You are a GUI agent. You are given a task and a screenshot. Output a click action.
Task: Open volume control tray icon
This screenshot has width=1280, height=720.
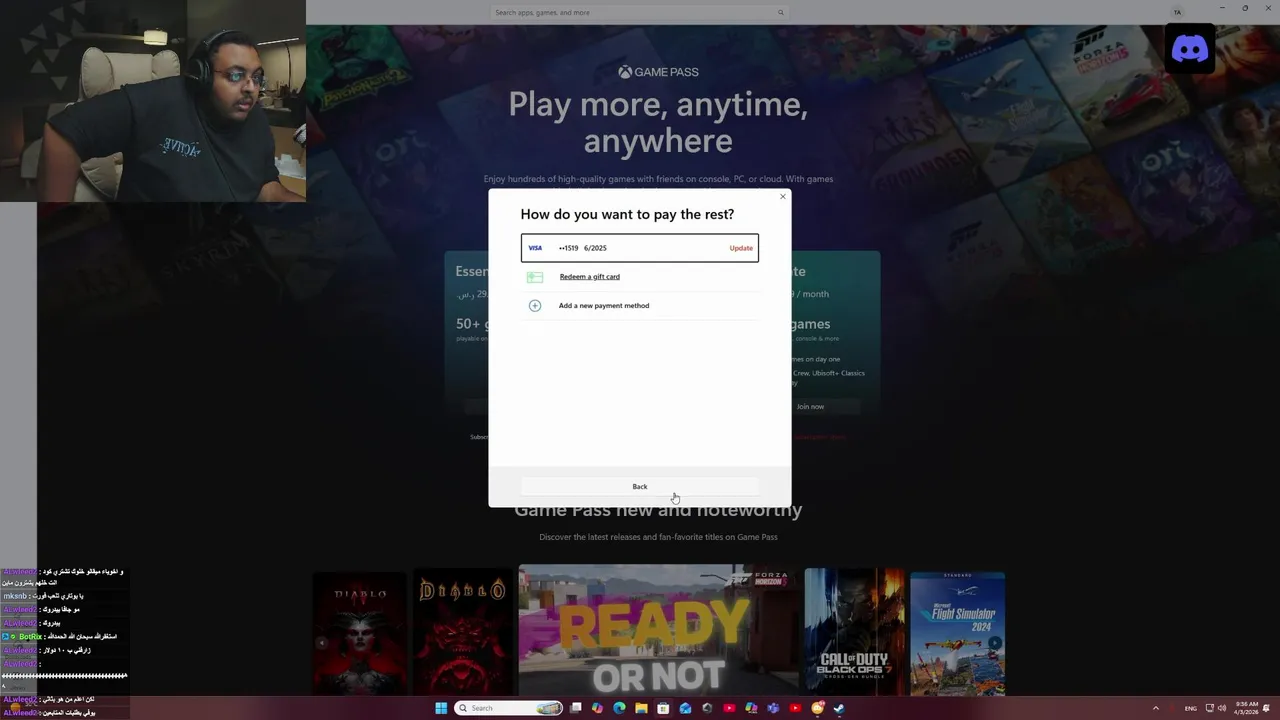(1222, 708)
